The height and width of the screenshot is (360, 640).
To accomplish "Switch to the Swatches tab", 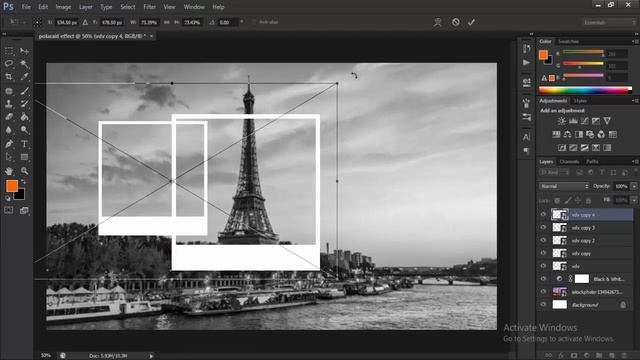I will (568, 42).
